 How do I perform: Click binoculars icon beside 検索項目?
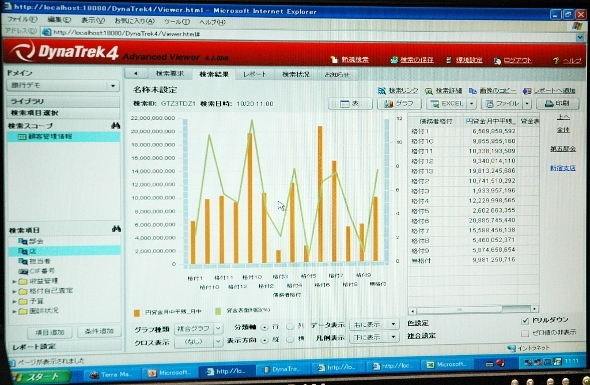point(116,229)
